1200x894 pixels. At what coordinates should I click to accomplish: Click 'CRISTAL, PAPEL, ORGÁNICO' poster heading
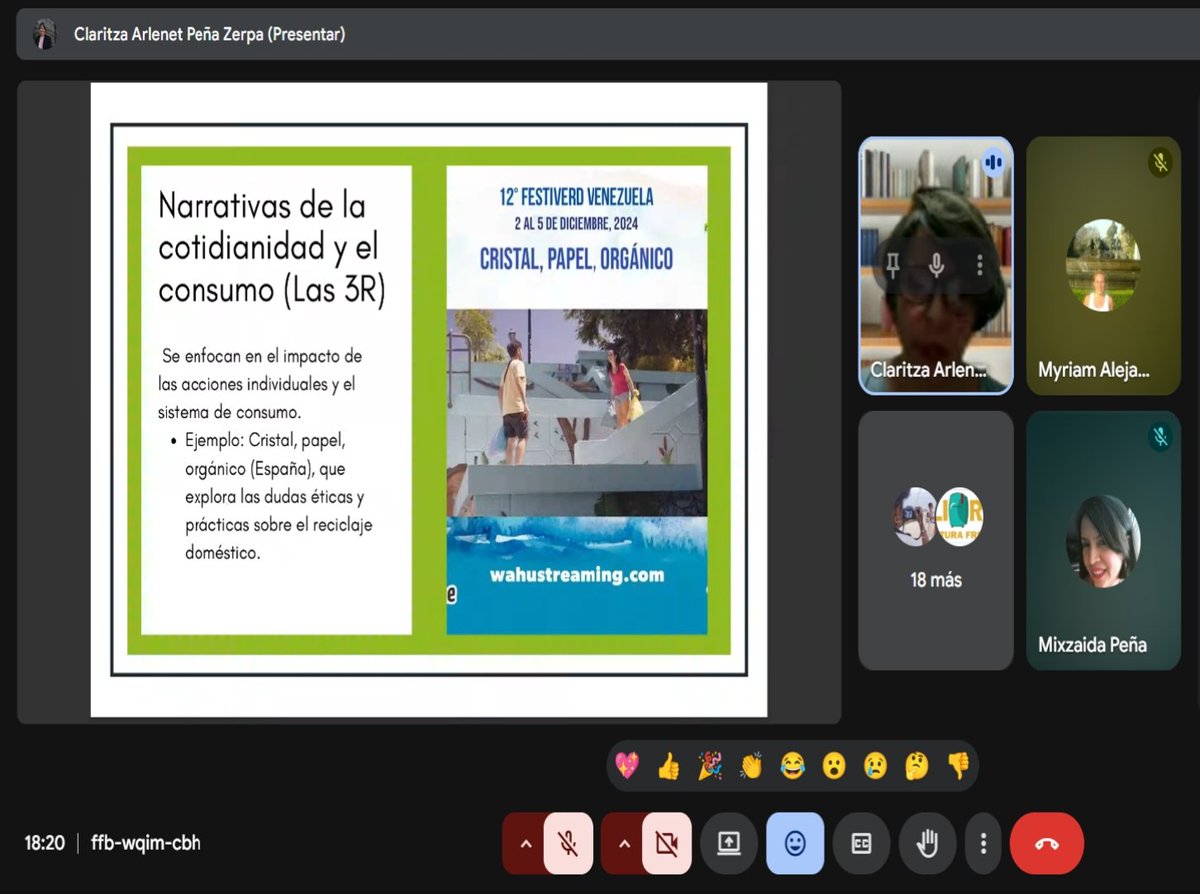(576, 258)
